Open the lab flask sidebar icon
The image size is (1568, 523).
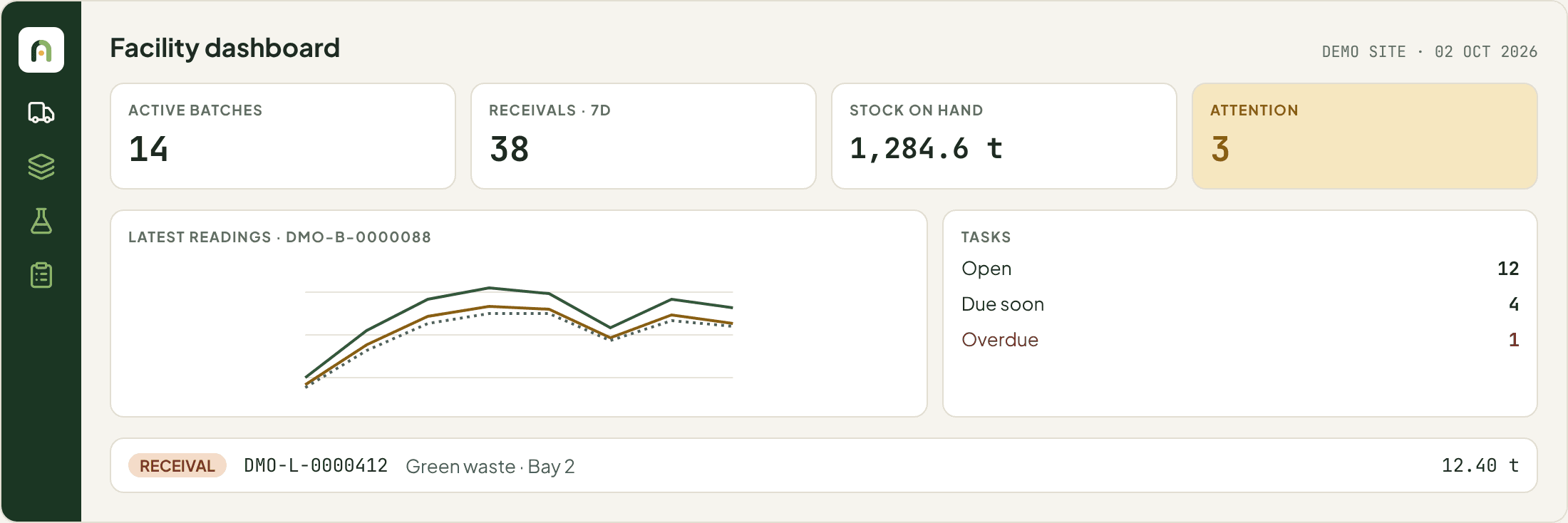[41, 221]
